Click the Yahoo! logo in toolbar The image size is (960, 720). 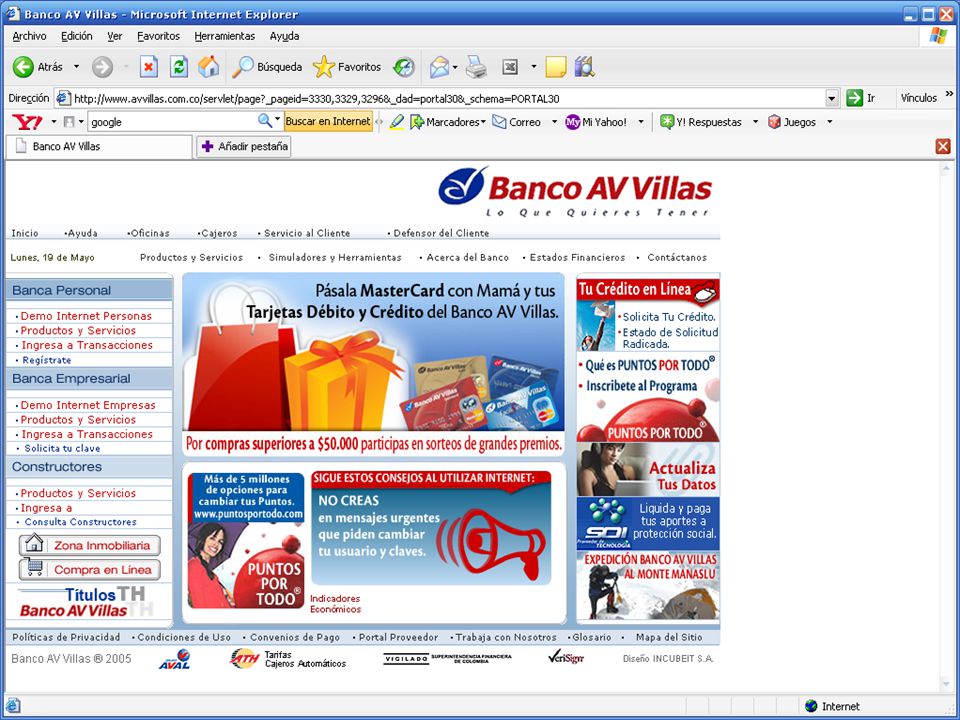pos(27,122)
